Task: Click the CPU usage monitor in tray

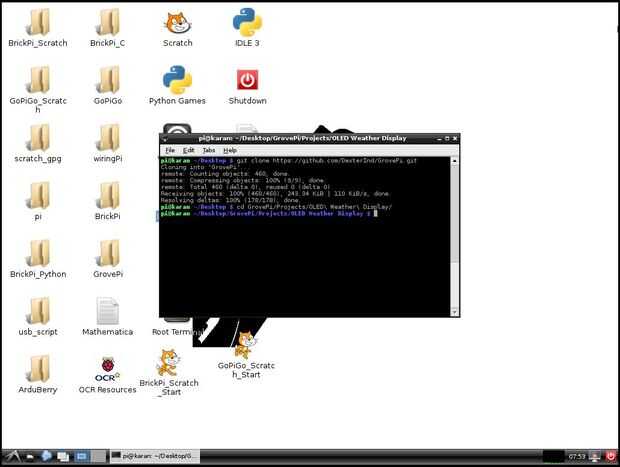Action: tap(553, 457)
